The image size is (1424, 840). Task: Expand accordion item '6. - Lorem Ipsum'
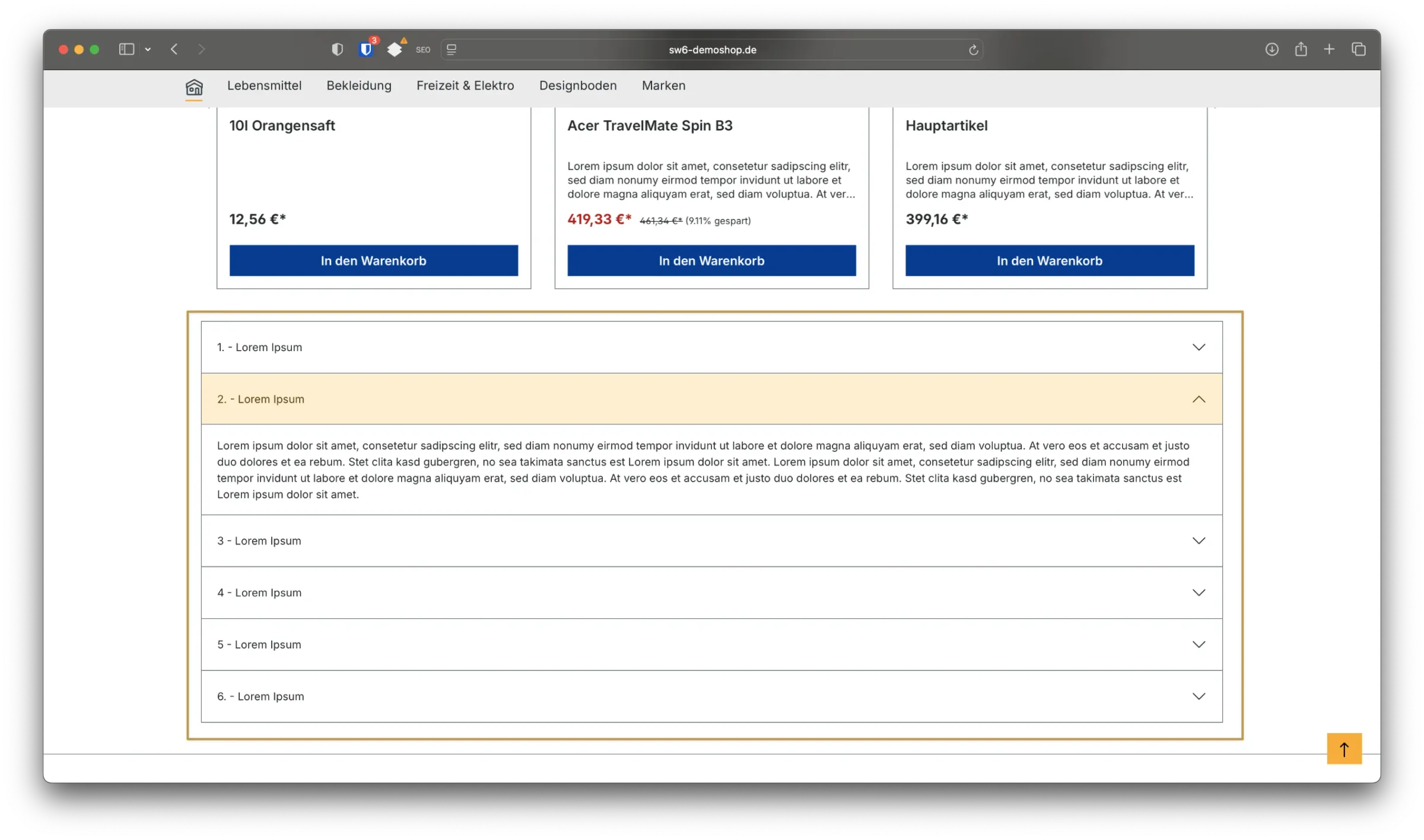click(x=711, y=696)
